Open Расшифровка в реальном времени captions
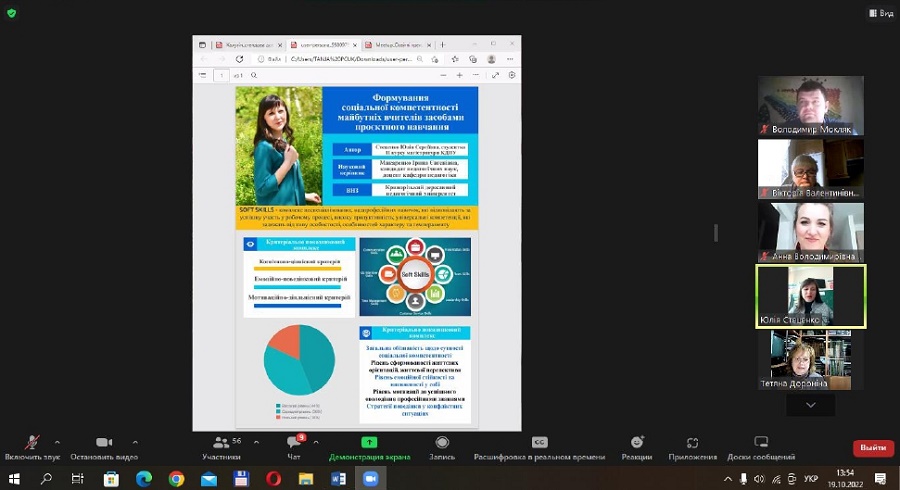Viewport: 900px width, 490px height. click(539, 446)
